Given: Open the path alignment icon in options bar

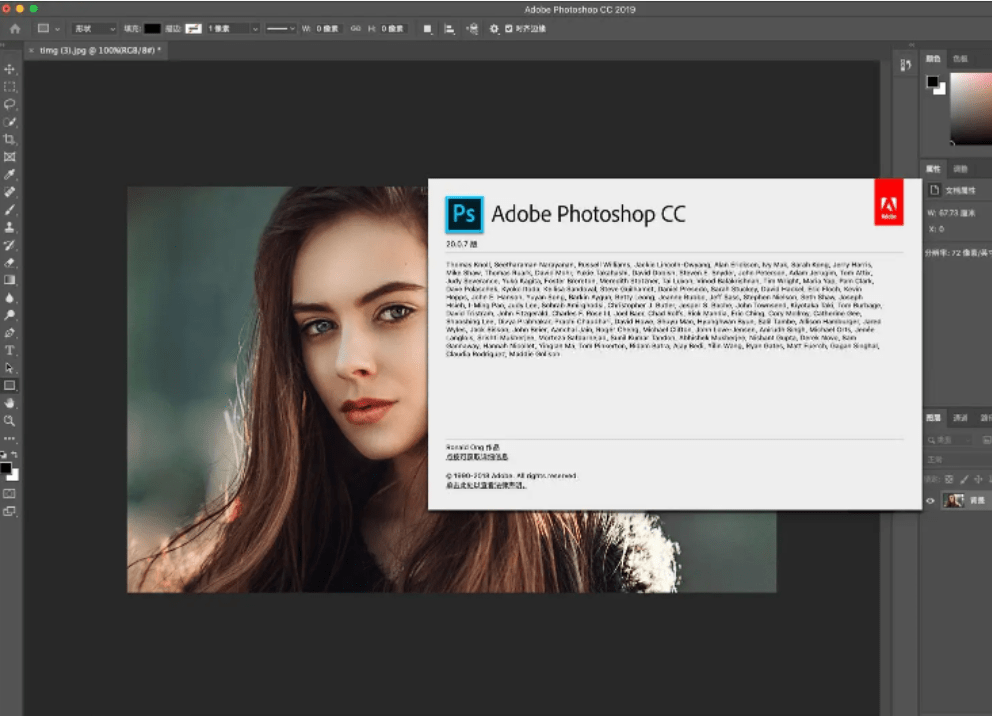Looking at the screenshot, I should coord(449,28).
